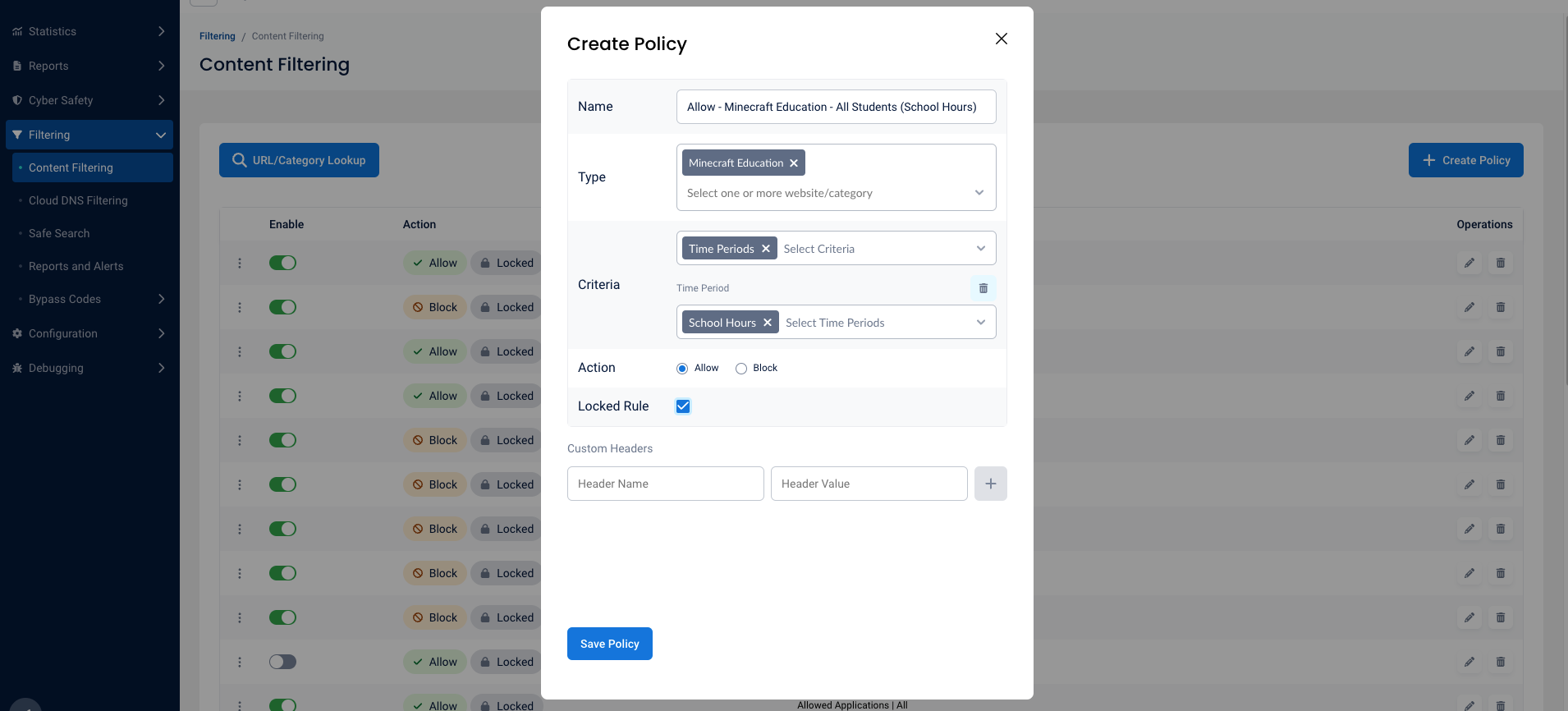1568x711 pixels.
Task: Delete the first policy row via trash icon
Action: (x=1501, y=263)
